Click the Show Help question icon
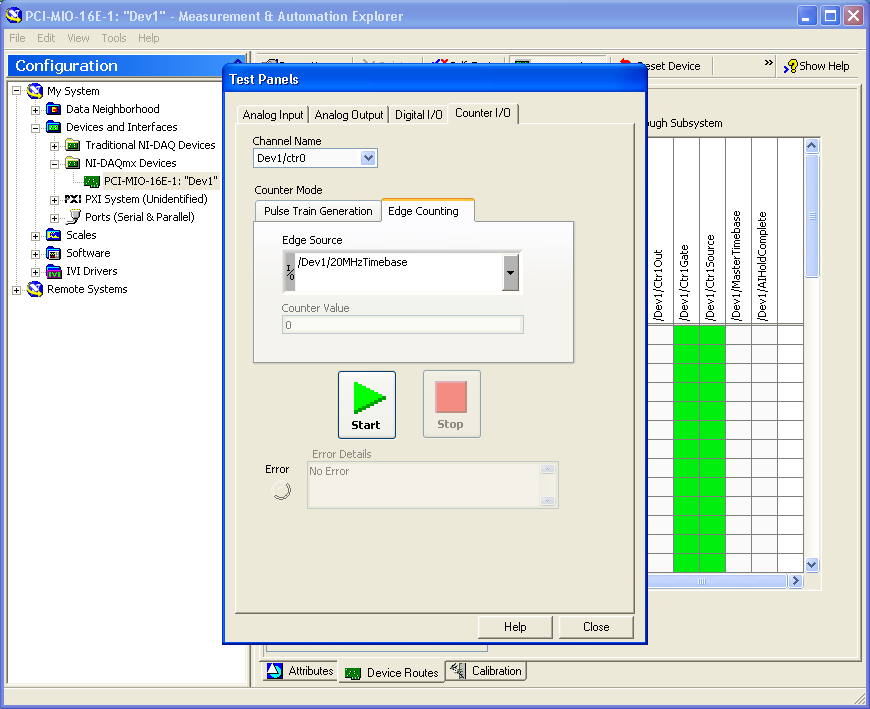This screenshot has height=709, width=870. (791, 66)
